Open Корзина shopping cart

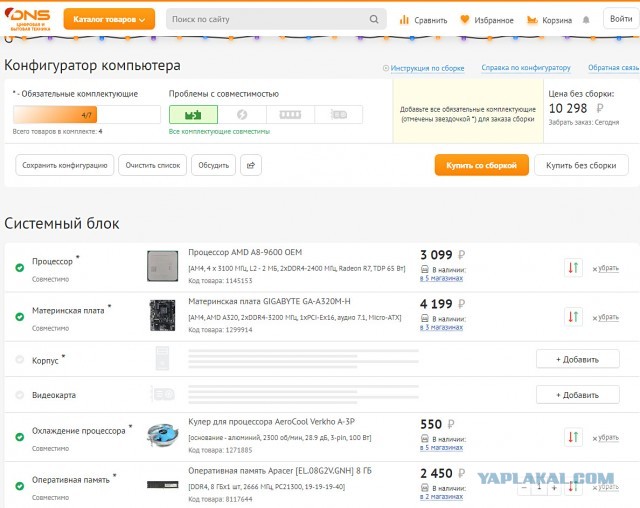tap(549, 20)
